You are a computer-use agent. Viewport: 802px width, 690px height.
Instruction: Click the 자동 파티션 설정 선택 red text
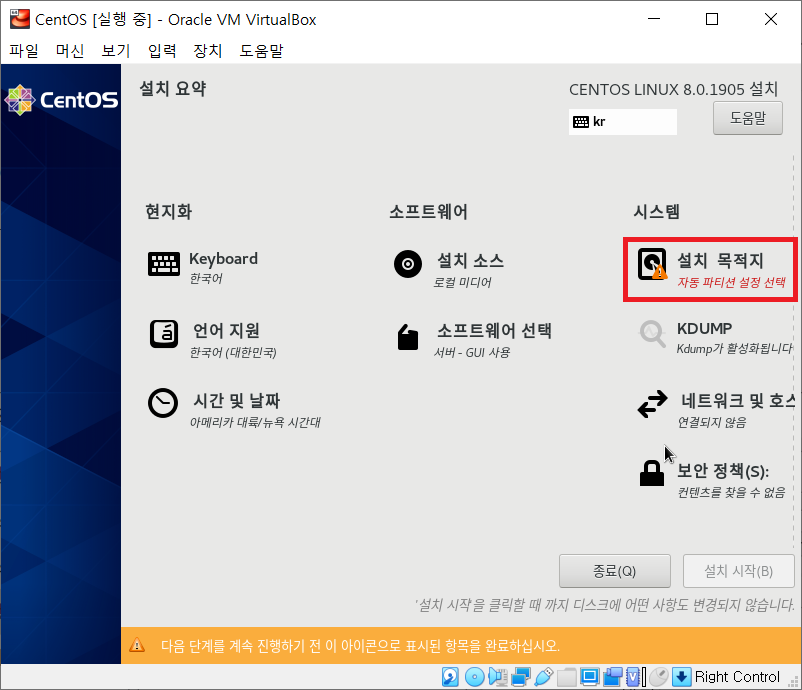pos(731,282)
